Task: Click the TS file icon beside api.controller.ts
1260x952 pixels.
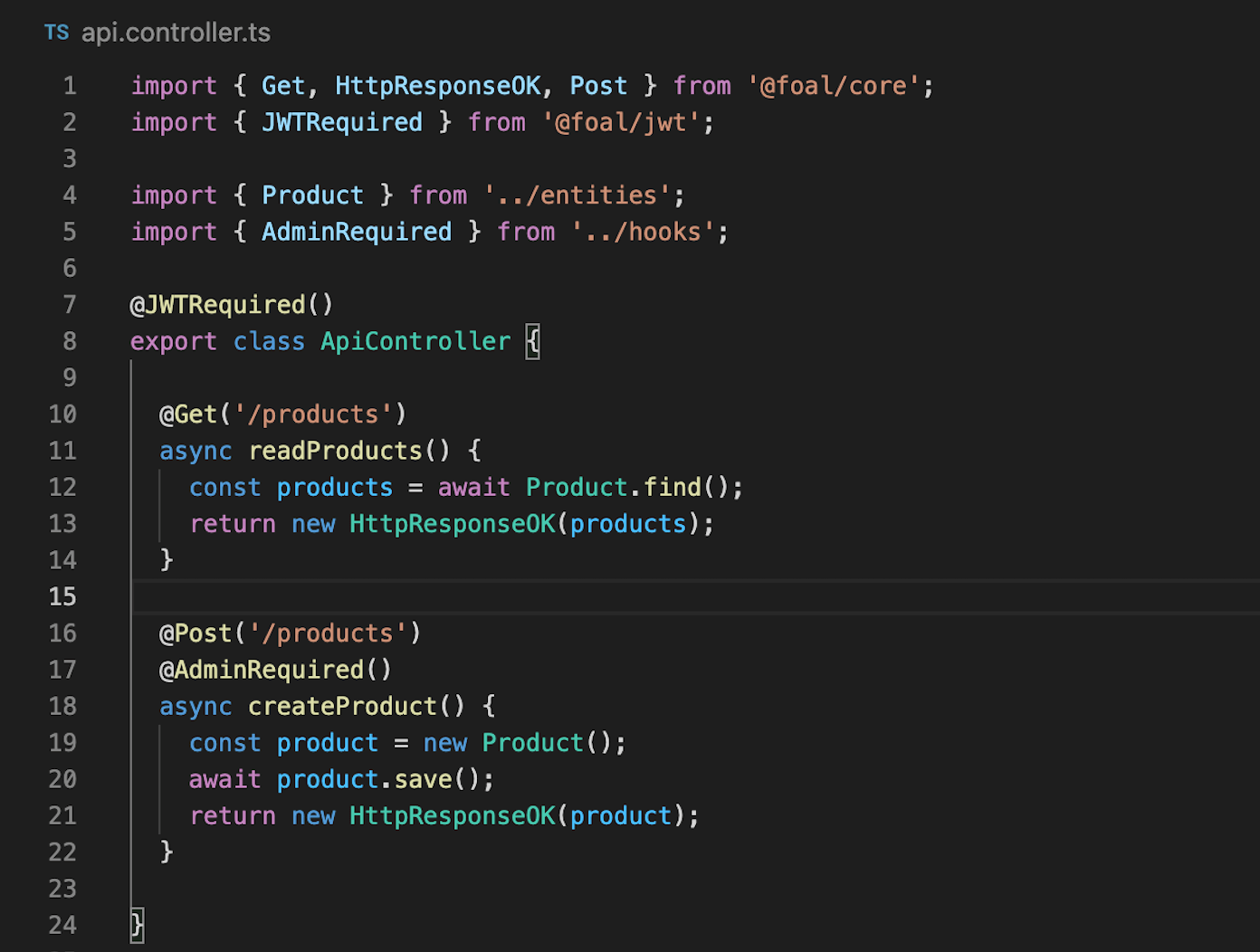Action: click(x=56, y=33)
